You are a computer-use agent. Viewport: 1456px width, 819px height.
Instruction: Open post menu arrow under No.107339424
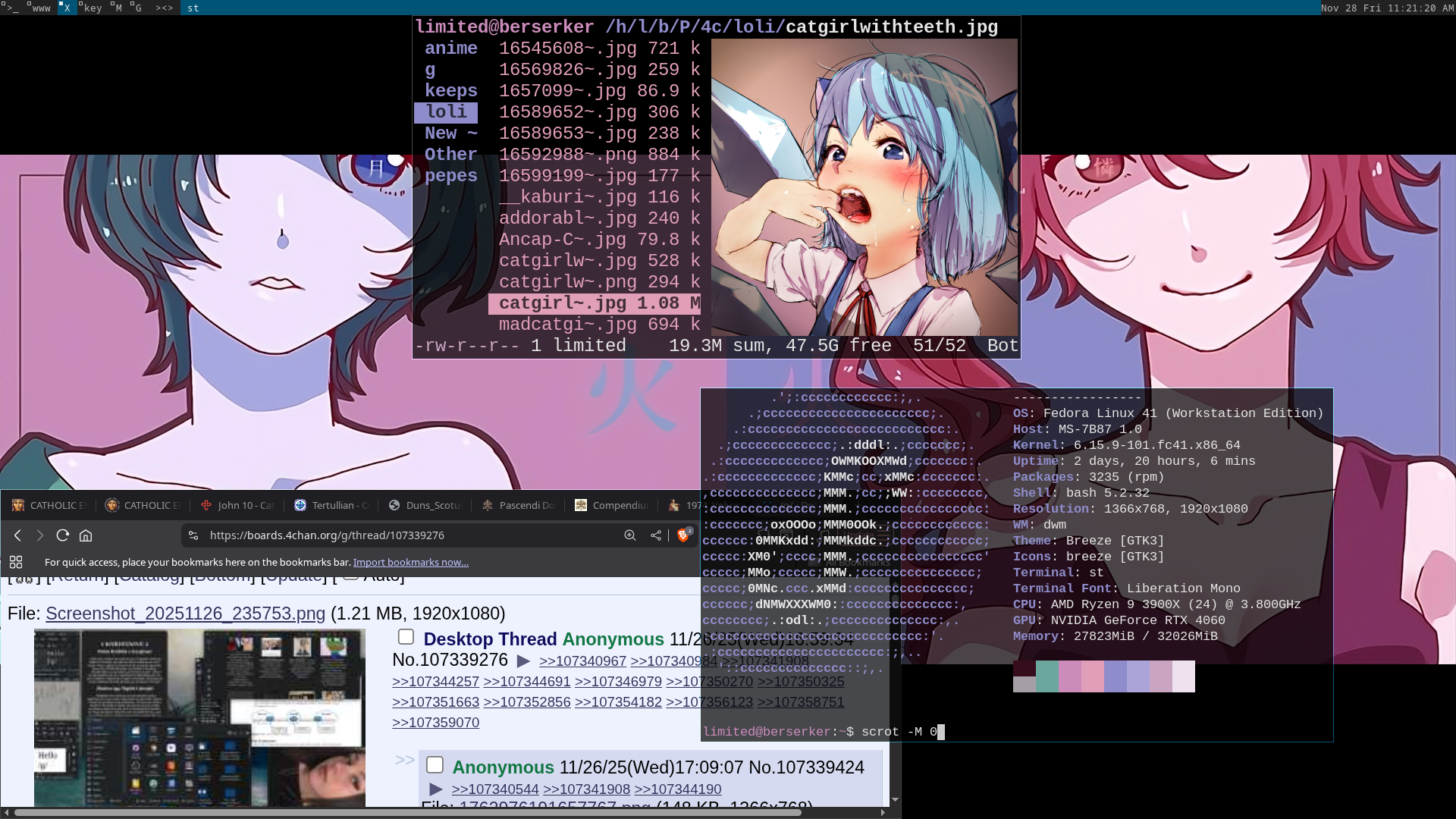click(x=436, y=789)
